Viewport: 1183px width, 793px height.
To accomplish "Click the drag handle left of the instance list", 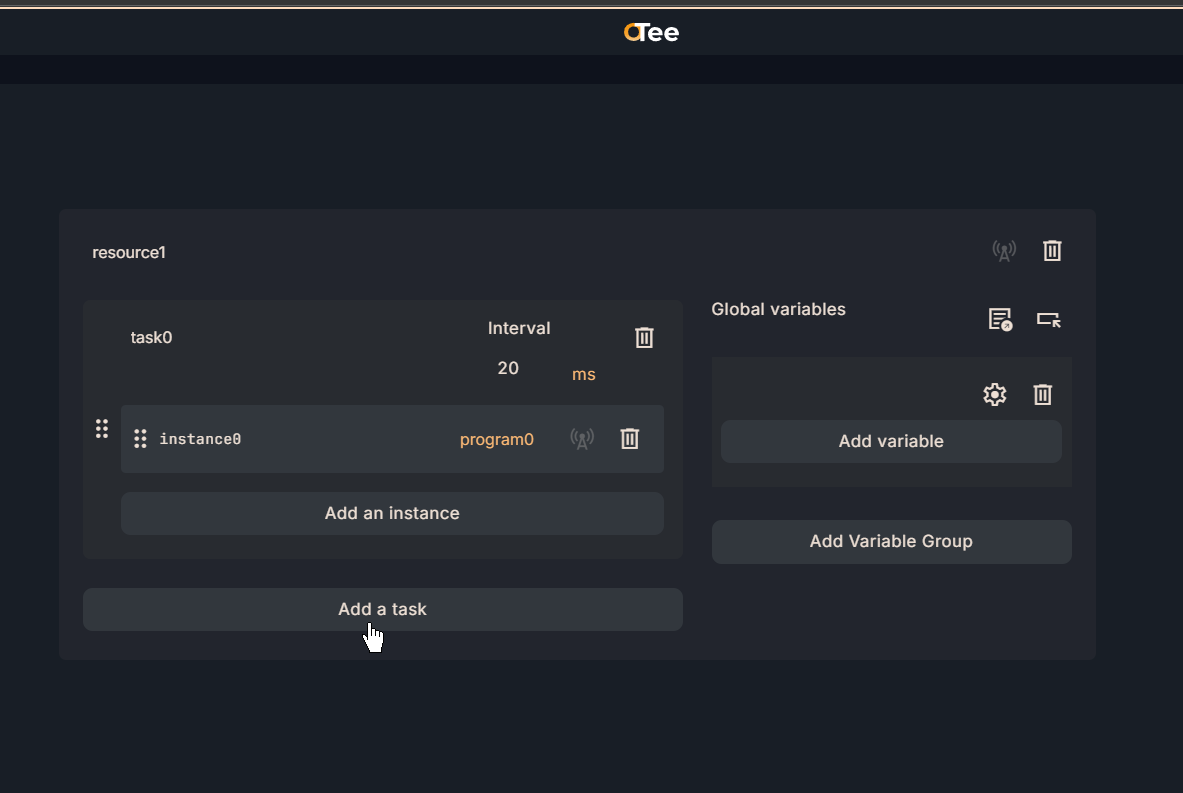I will point(102,429).
